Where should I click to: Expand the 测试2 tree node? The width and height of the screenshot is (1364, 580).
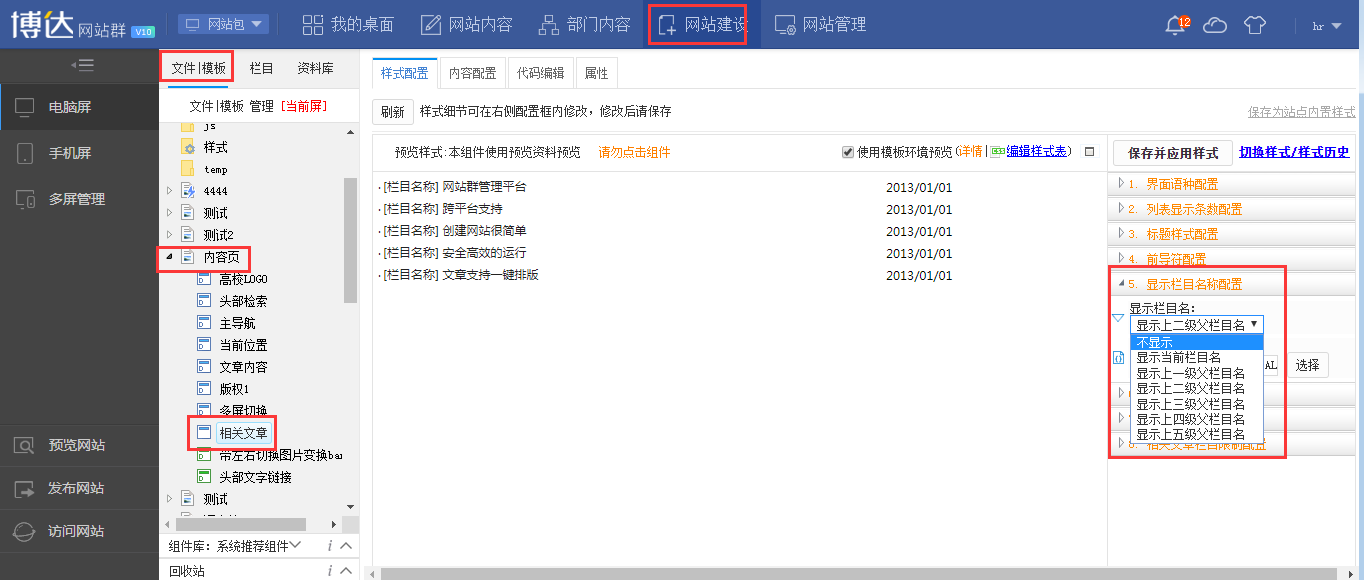[x=168, y=235]
